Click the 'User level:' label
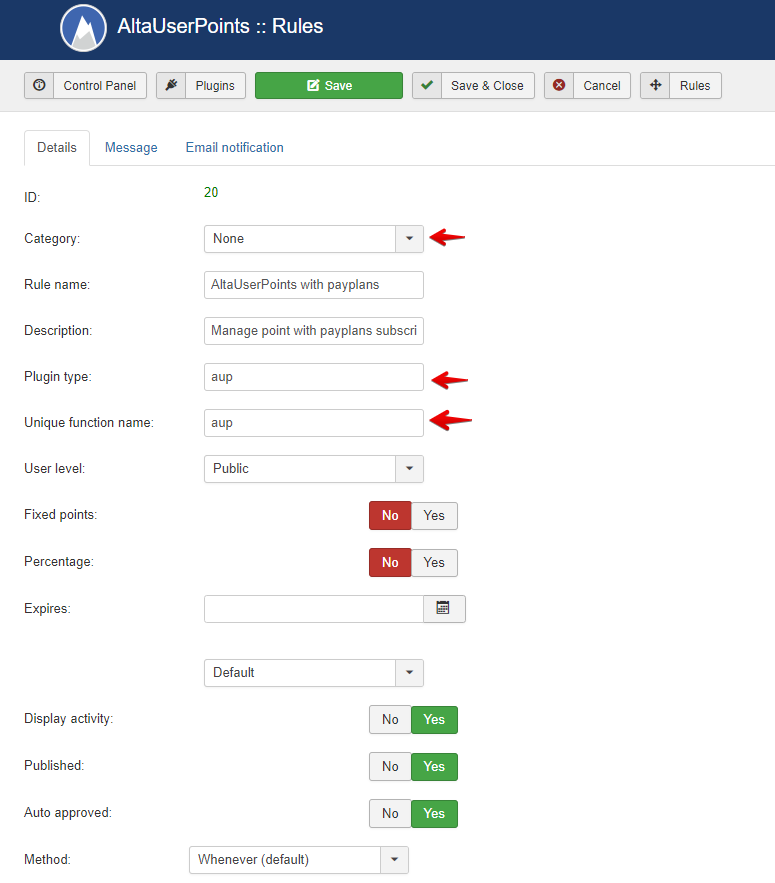The height and width of the screenshot is (883, 775). (55, 469)
